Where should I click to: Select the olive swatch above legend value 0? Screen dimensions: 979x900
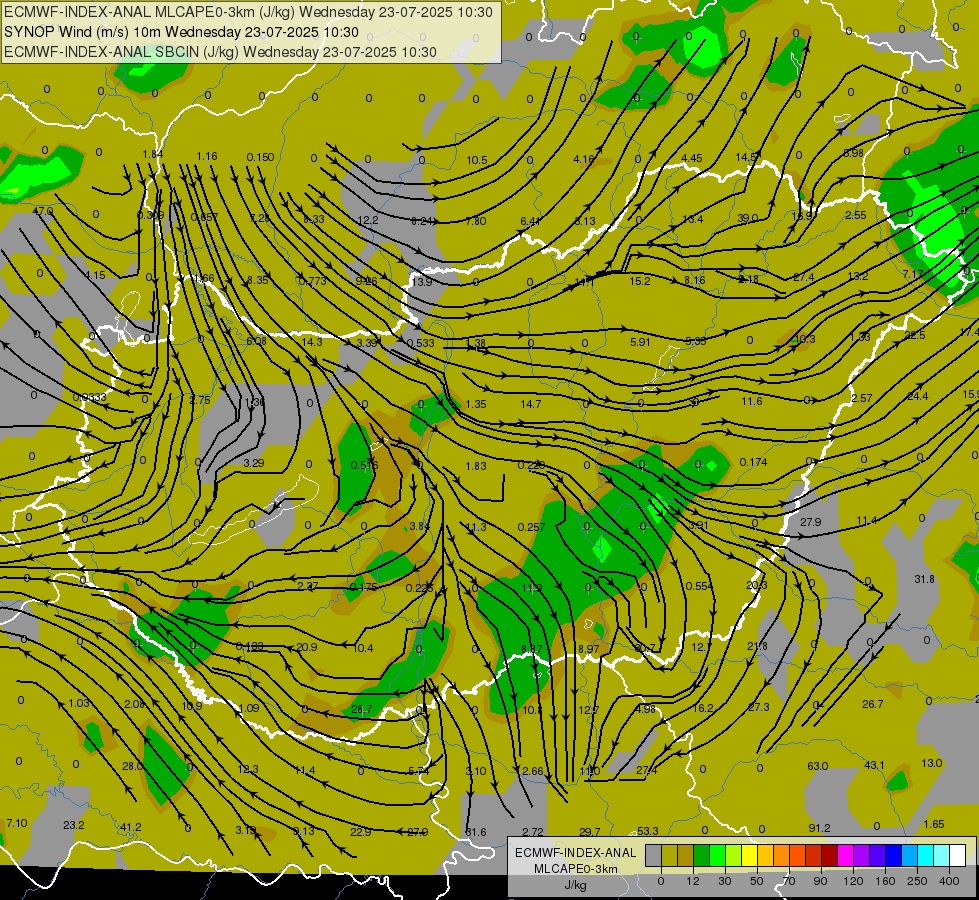669,856
